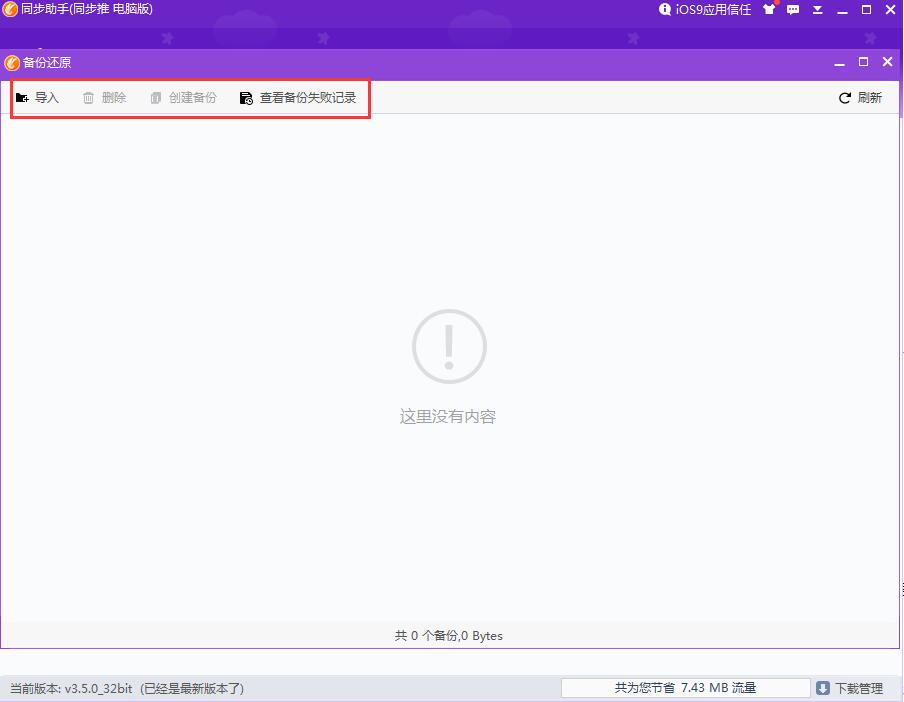Click the 同步助手 logo in main title bar

click(10, 9)
